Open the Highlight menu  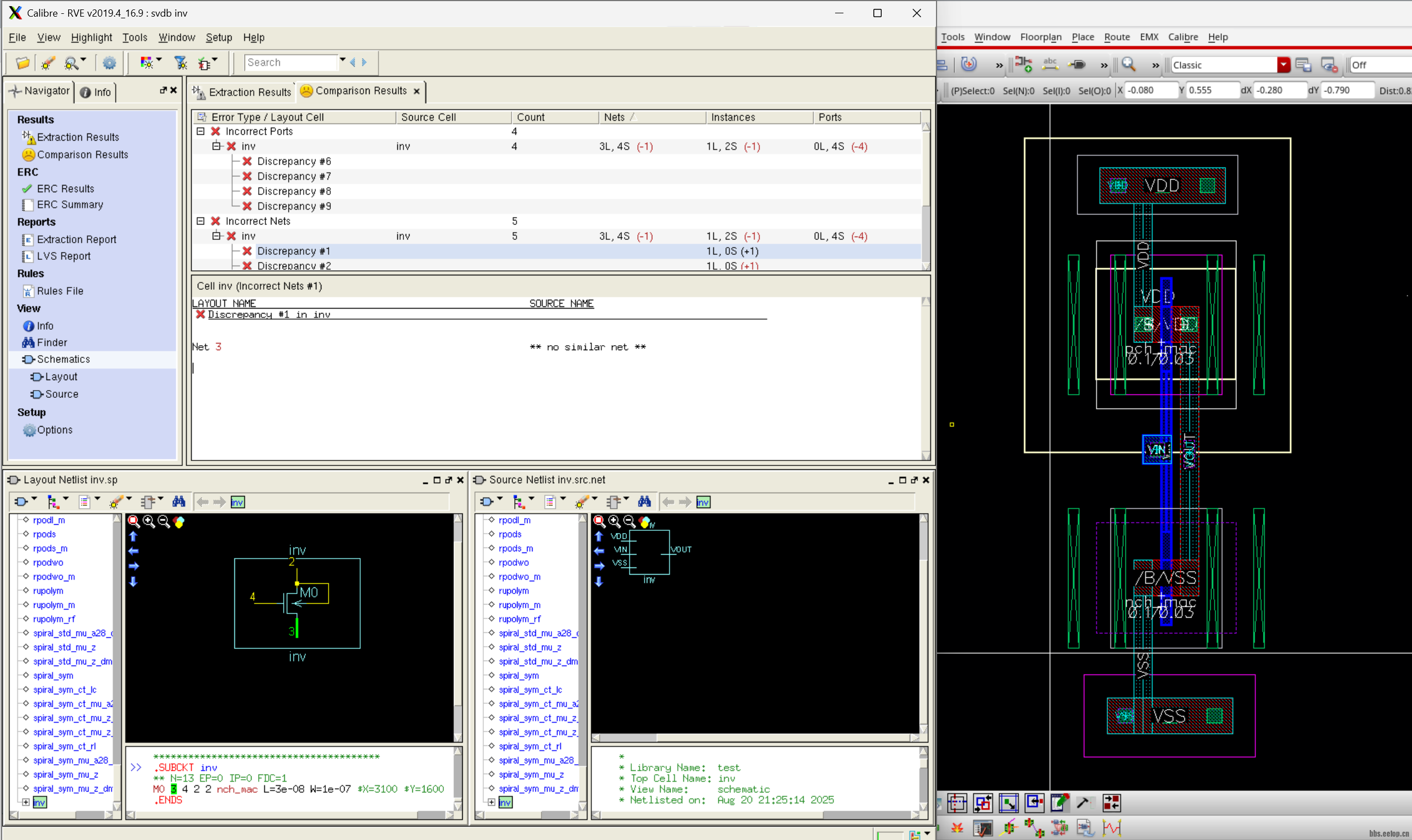point(91,37)
